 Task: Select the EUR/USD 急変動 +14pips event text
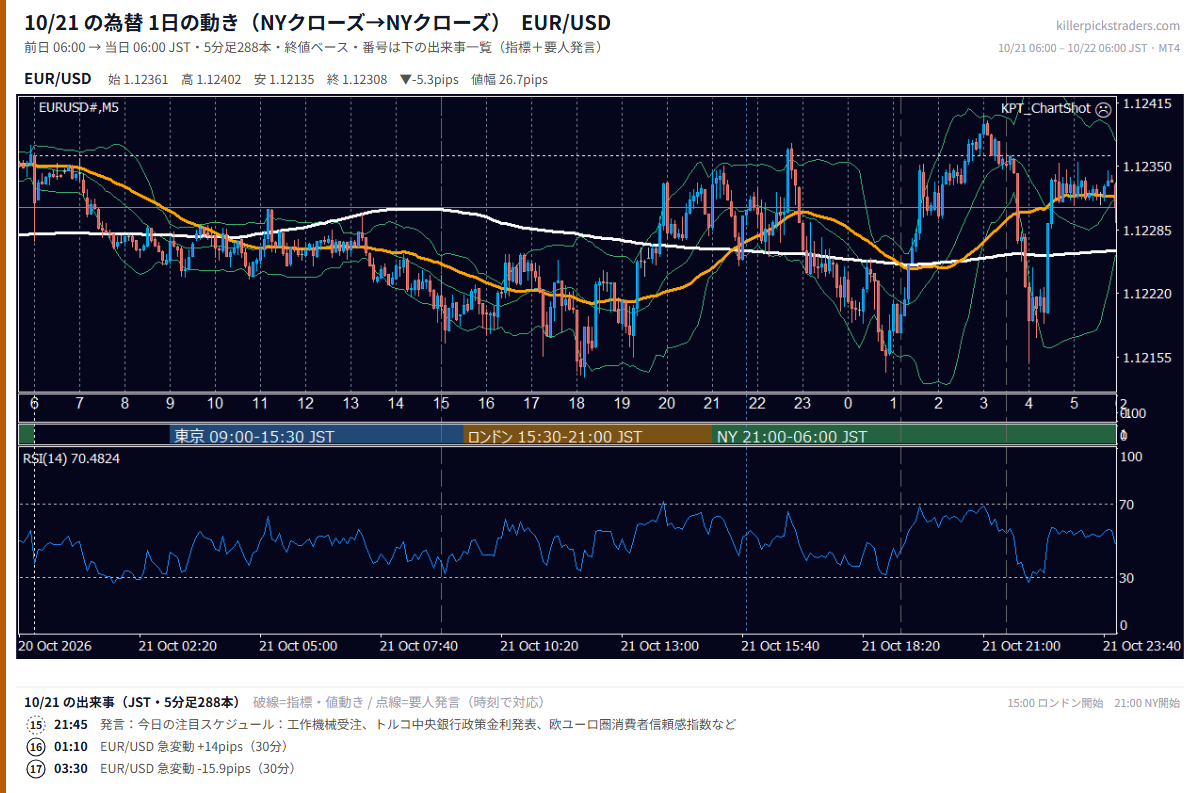(x=193, y=747)
